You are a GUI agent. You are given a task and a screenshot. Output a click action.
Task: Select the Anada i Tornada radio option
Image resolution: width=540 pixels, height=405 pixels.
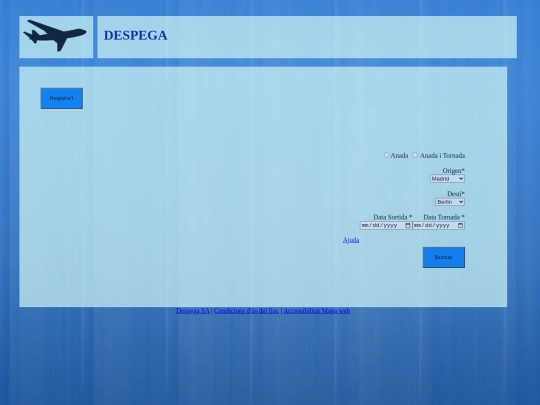click(x=415, y=155)
